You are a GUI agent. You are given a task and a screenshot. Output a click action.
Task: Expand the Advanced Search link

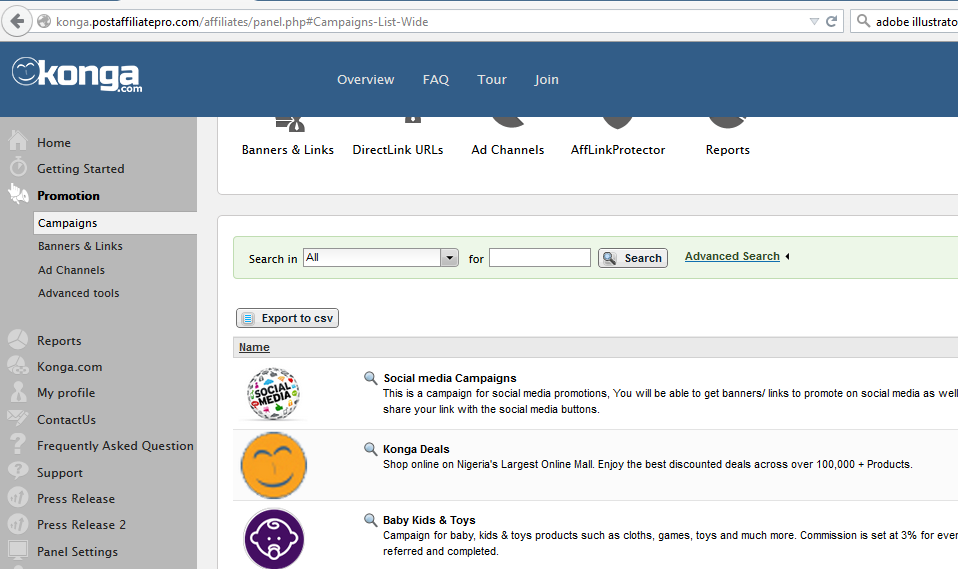tap(732, 256)
